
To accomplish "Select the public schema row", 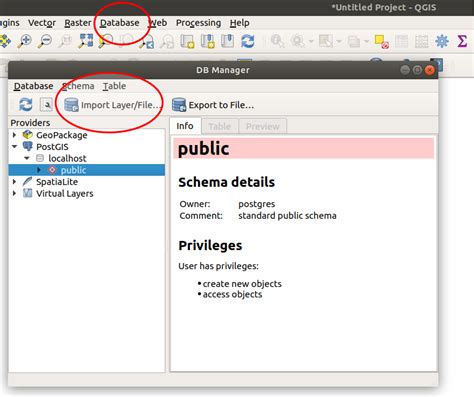I will [87, 170].
